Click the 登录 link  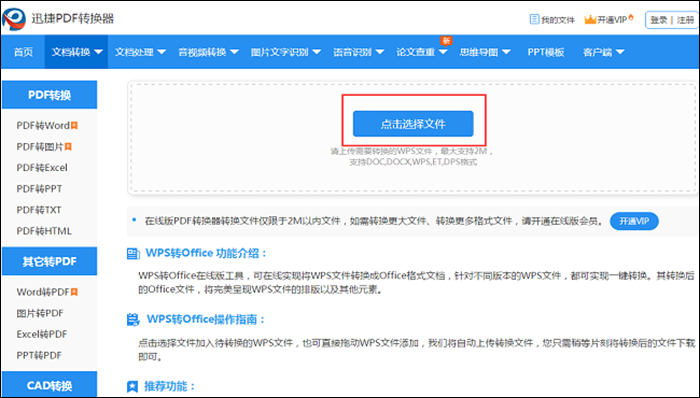658,20
